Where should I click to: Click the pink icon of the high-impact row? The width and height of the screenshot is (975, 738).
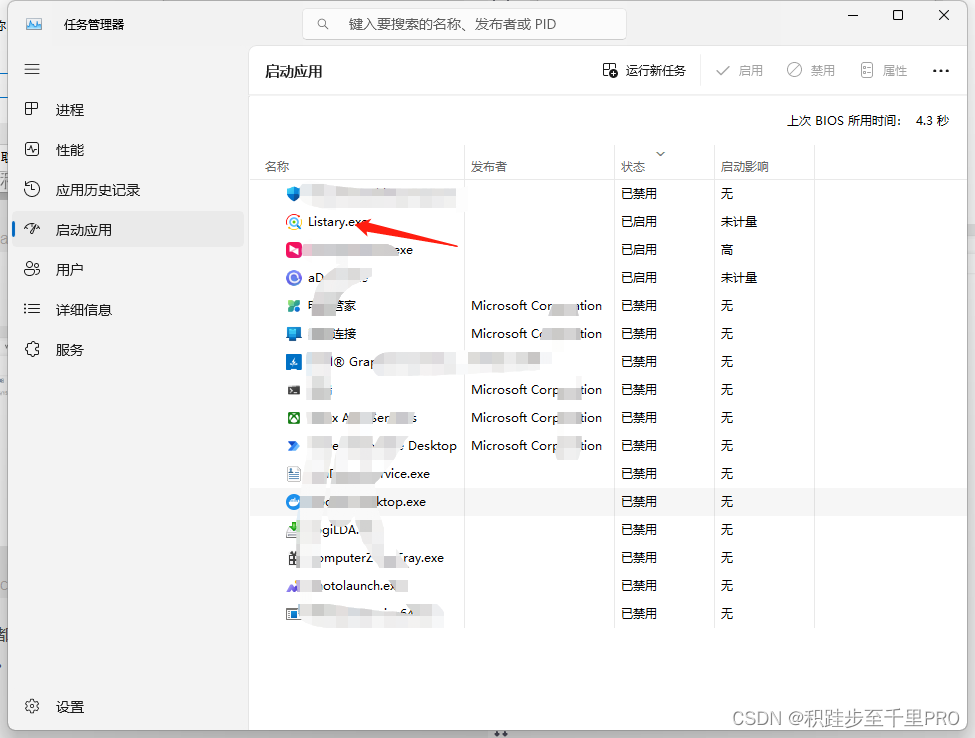tap(293, 249)
